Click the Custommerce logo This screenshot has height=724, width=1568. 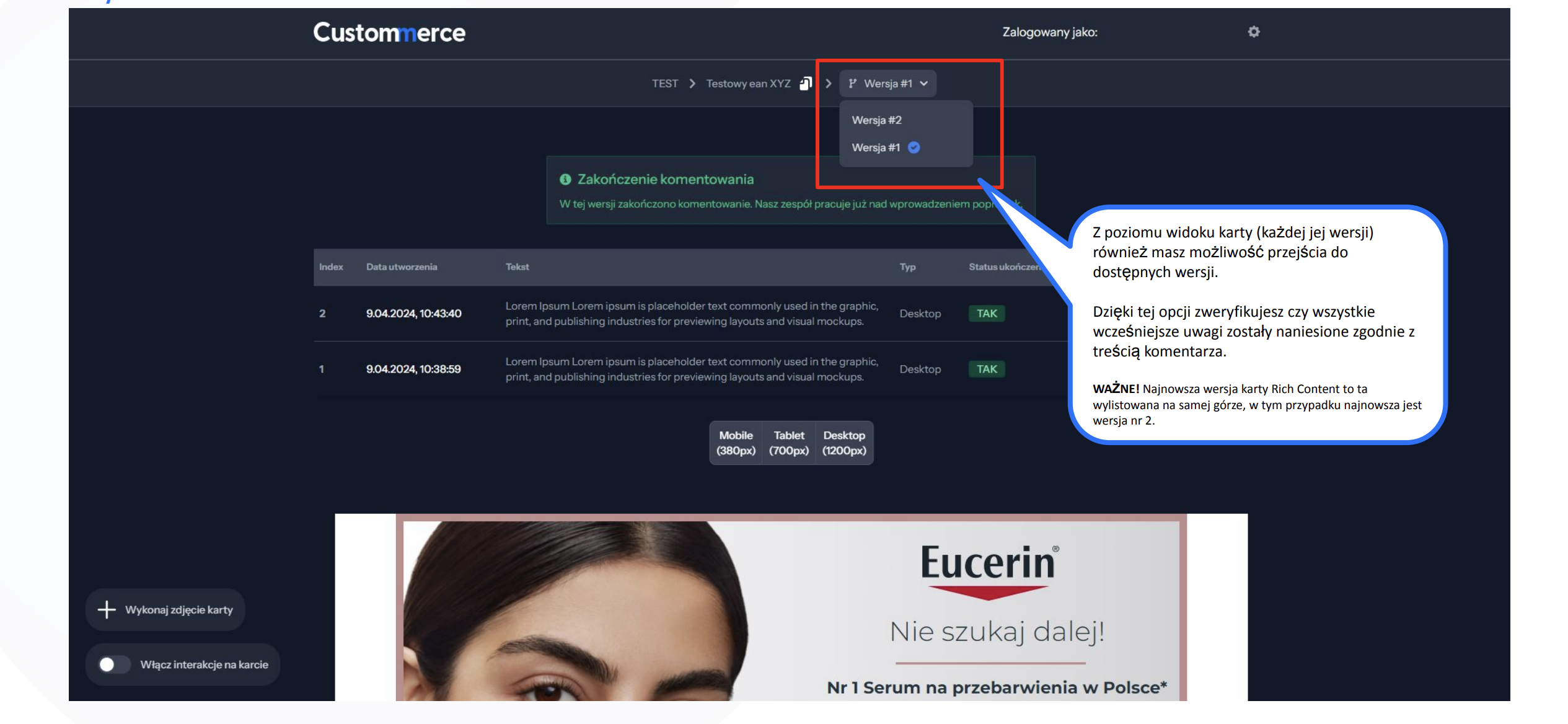click(x=389, y=32)
